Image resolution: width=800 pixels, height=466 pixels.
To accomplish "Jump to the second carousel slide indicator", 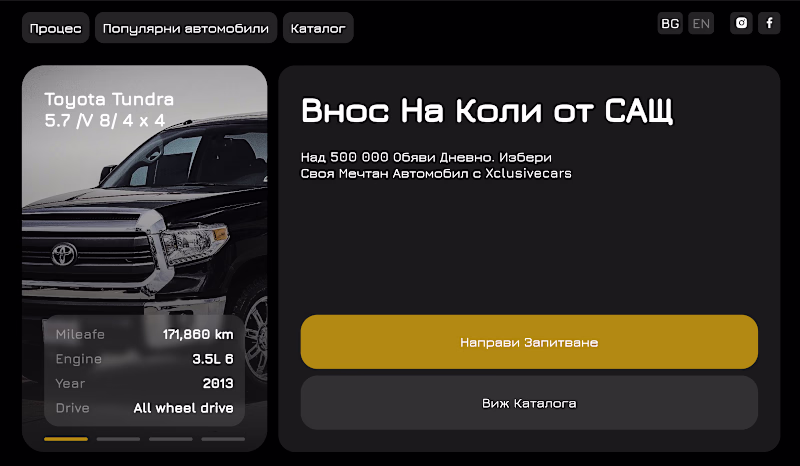I will (x=118, y=439).
